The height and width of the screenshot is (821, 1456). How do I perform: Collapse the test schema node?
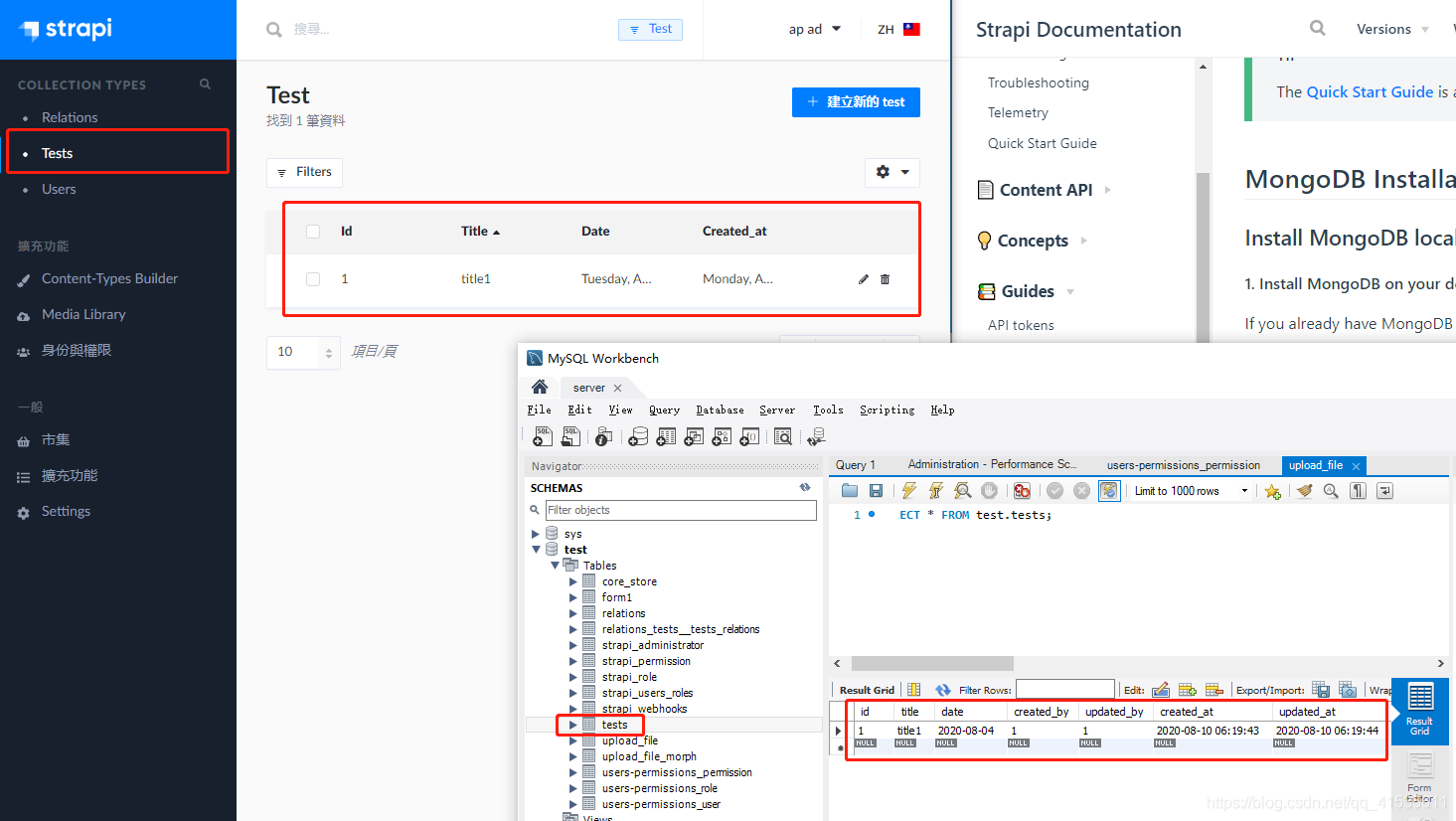(536, 550)
